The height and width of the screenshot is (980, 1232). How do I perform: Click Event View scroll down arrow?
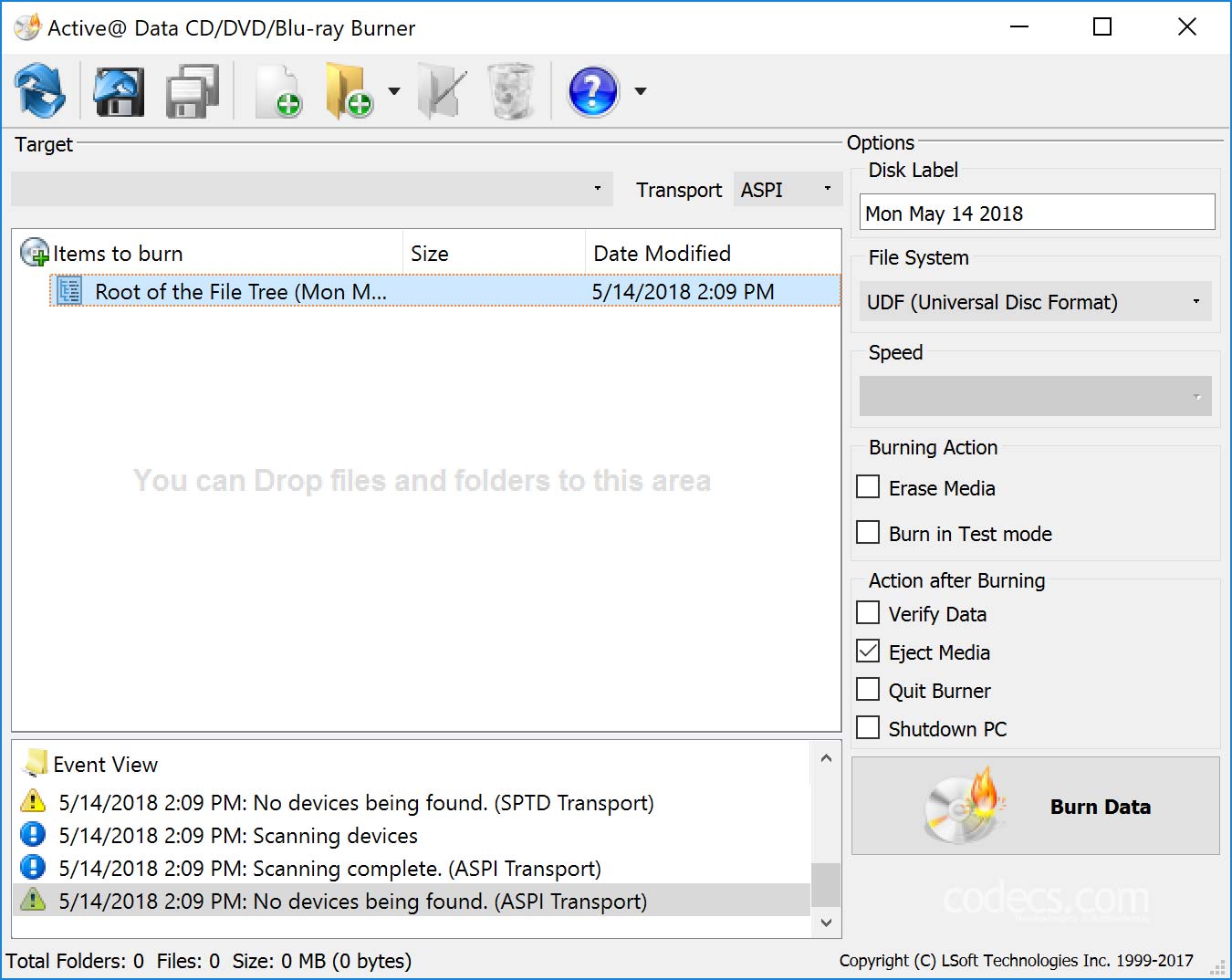[x=826, y=923]
